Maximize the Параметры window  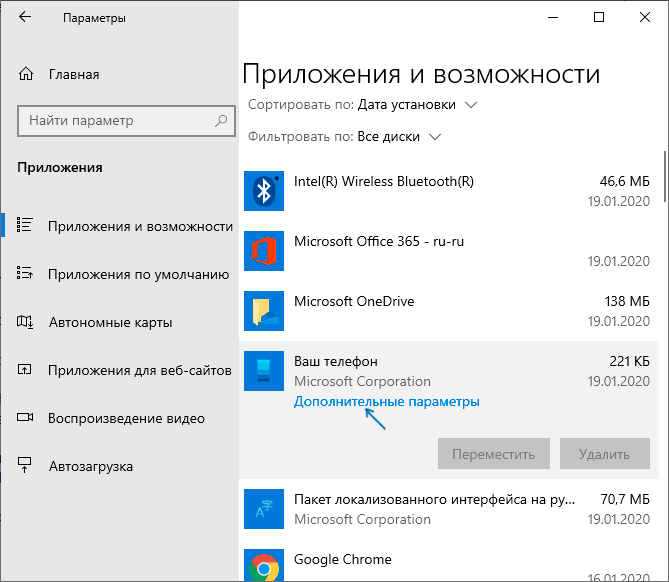pyautogui.click(x=599, y=17)
